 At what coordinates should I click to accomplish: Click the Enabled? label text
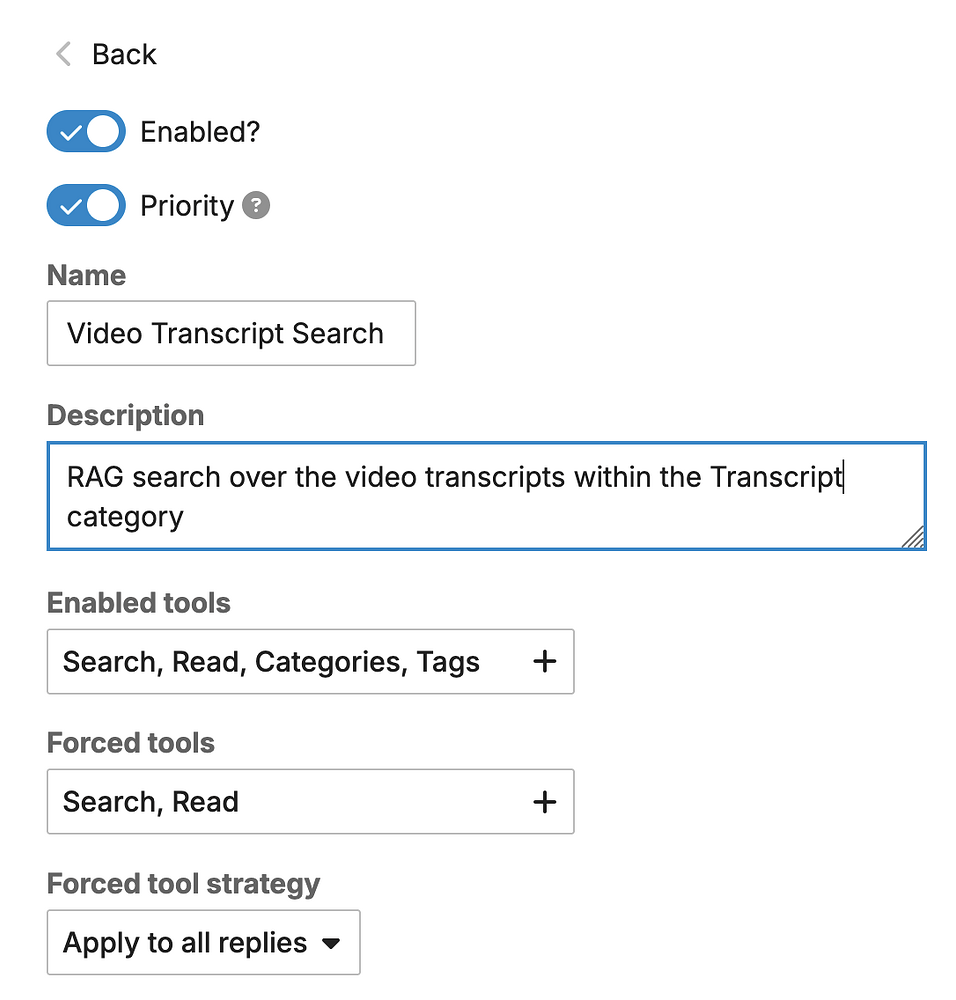(200, 132)
